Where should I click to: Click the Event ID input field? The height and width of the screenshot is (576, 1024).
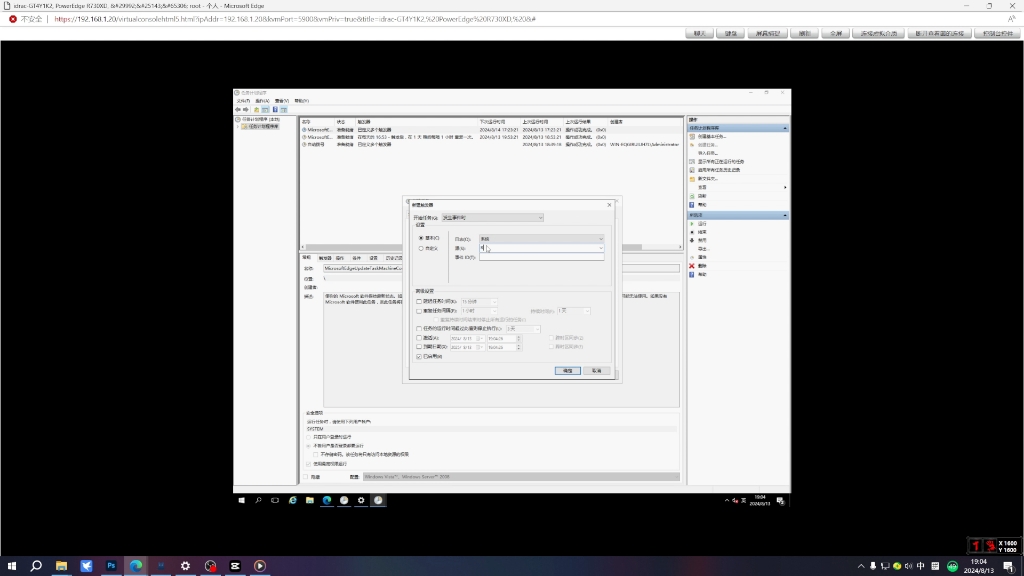pos(541,257)
